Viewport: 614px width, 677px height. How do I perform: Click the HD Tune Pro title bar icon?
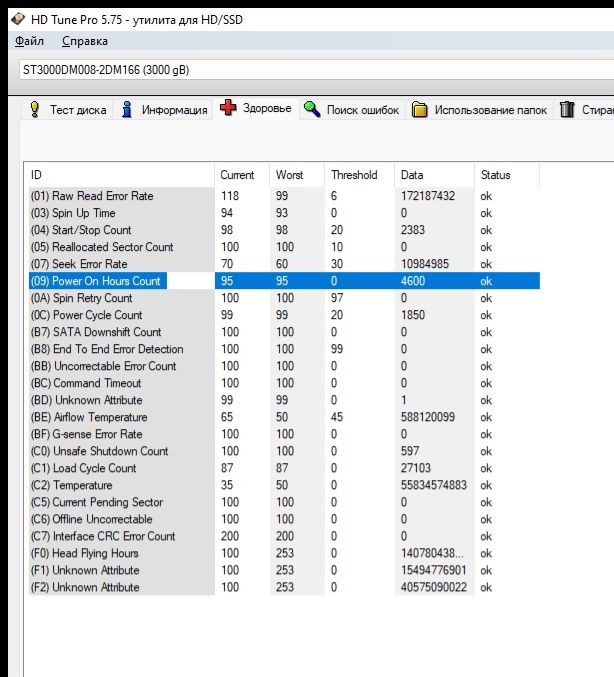pos(18,19)
